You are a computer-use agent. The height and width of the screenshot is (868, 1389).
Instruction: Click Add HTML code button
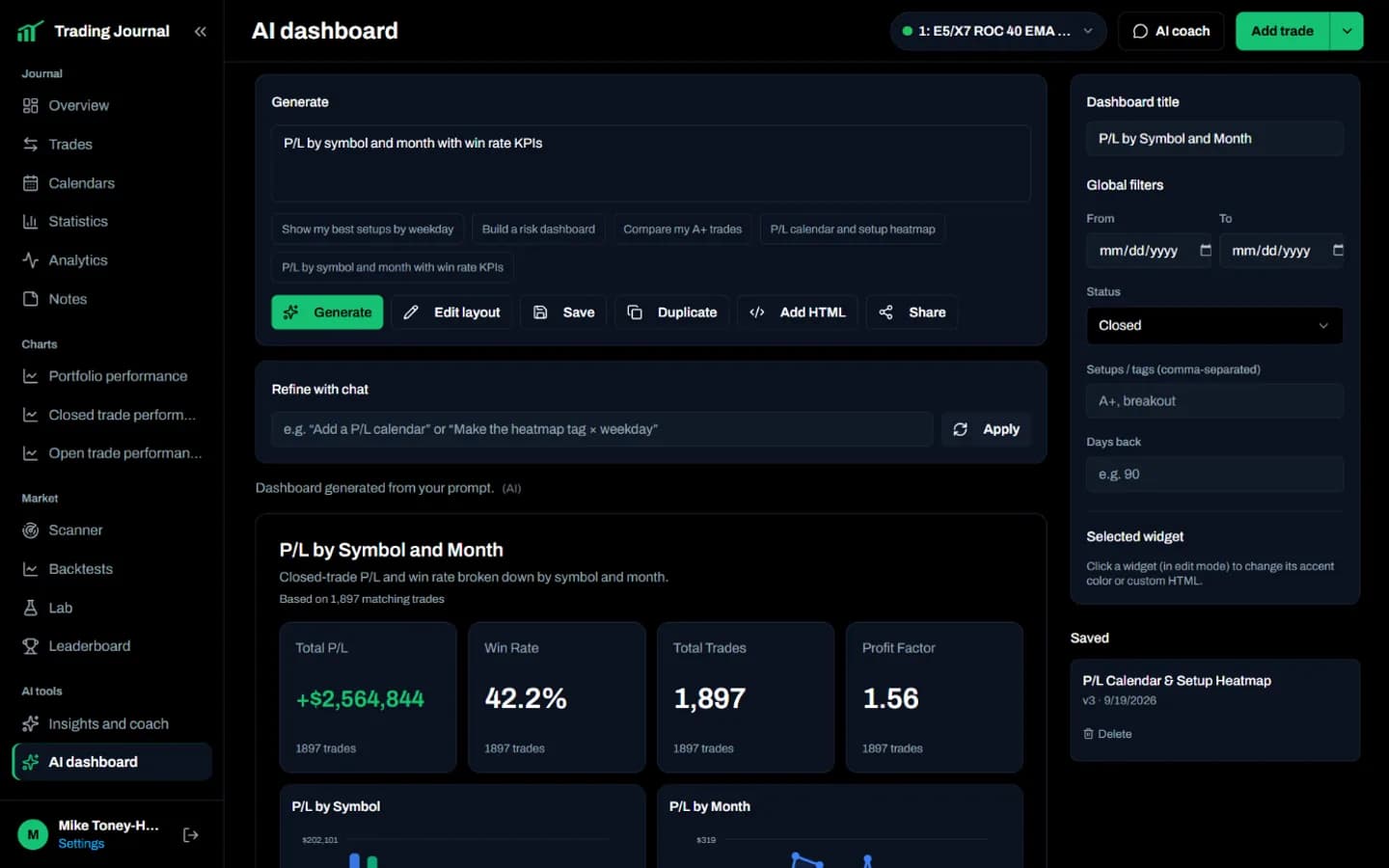(798, 312)
